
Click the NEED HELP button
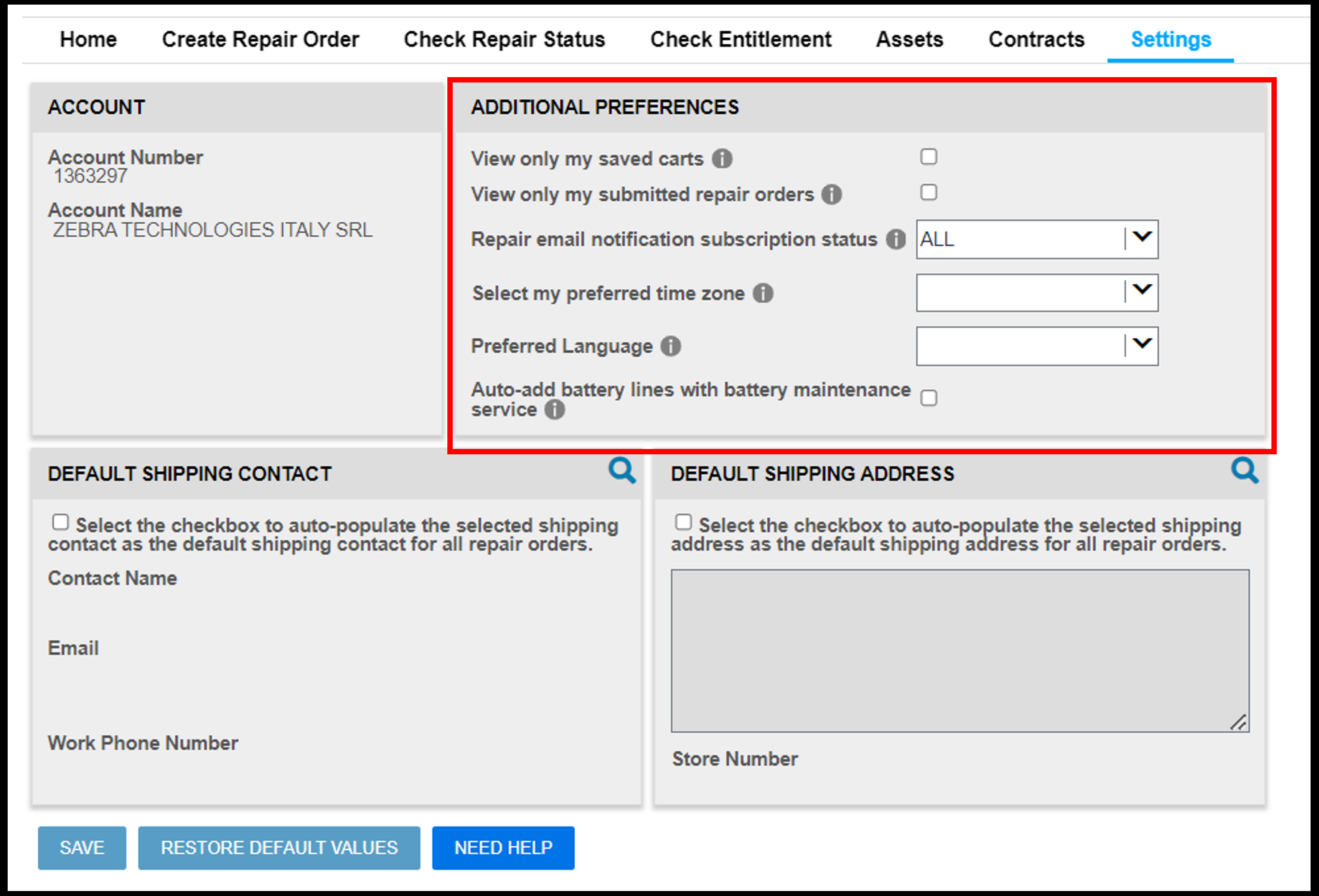click(x=503, y=848)
